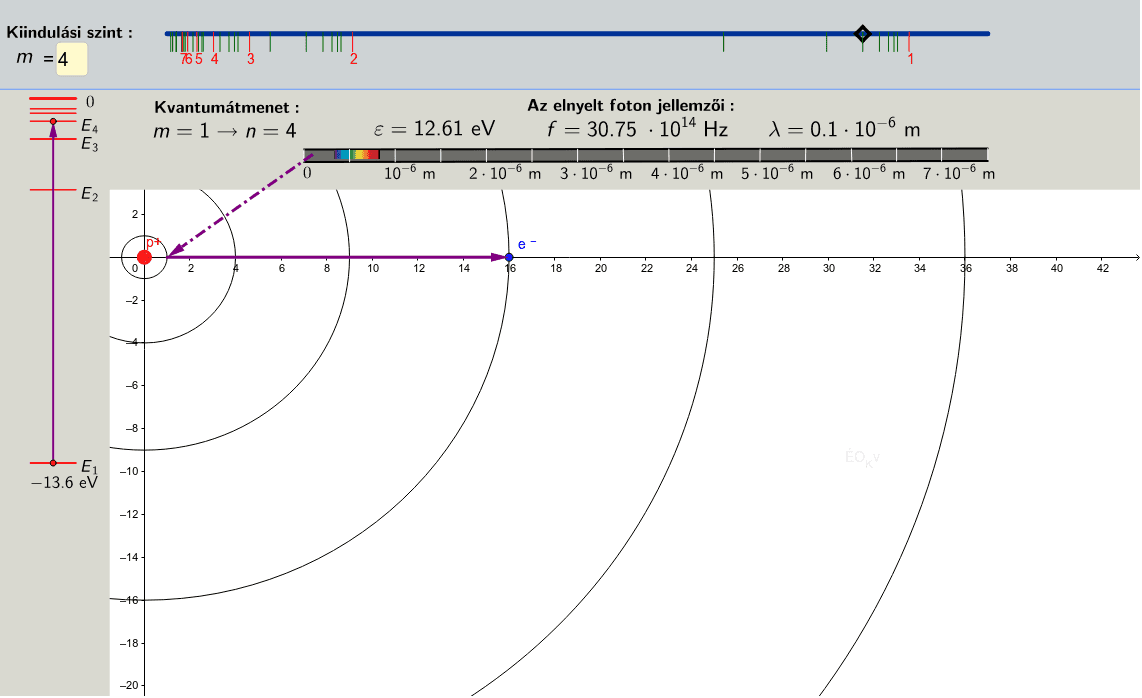Screen dimensions: 1142x698
Task: Click the '−13.6 eV' energy label
Action: pyautogui.click(x=64, y=483)
